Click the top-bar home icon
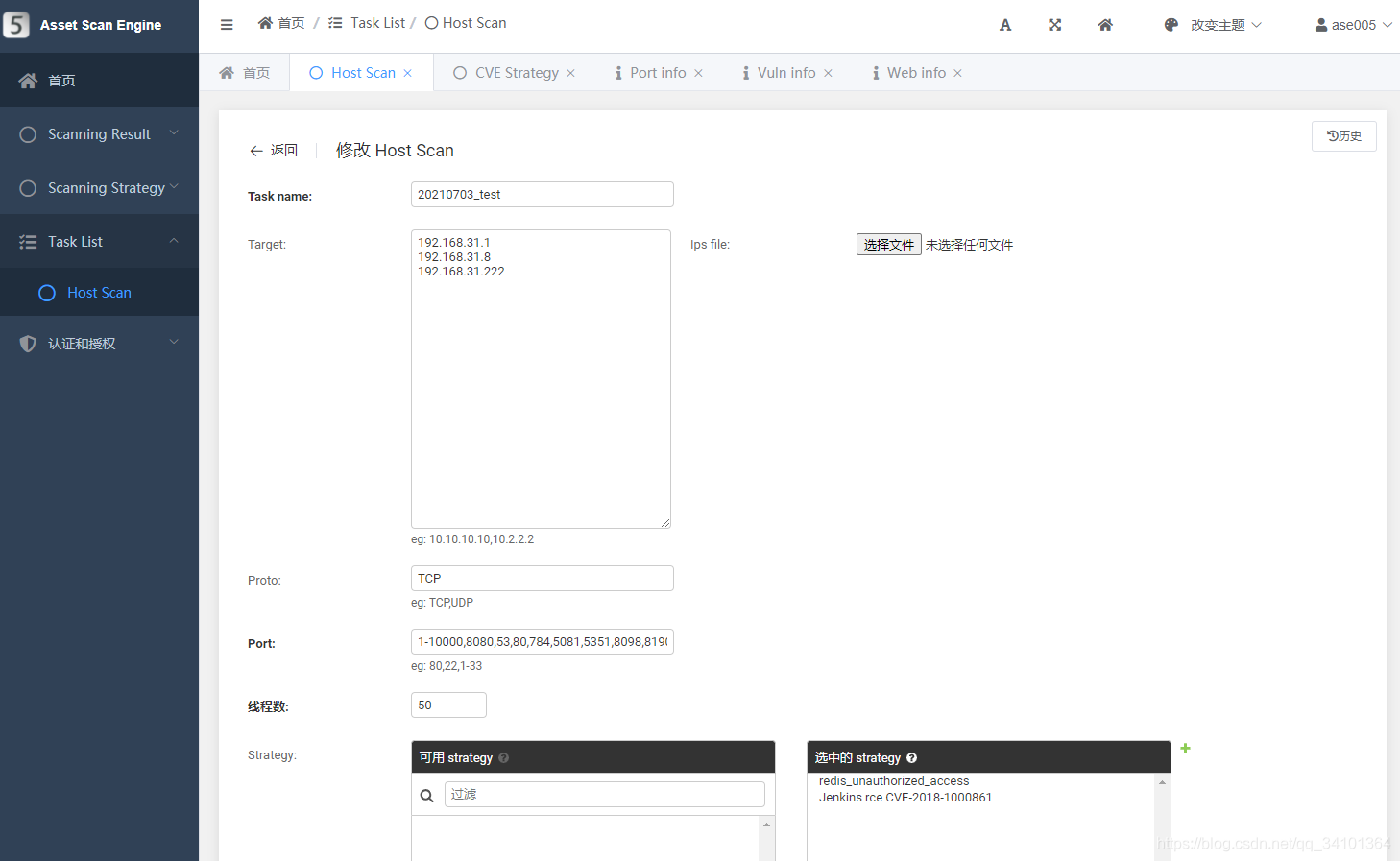Viewport: 1400px width, 861px height. 1105,25
